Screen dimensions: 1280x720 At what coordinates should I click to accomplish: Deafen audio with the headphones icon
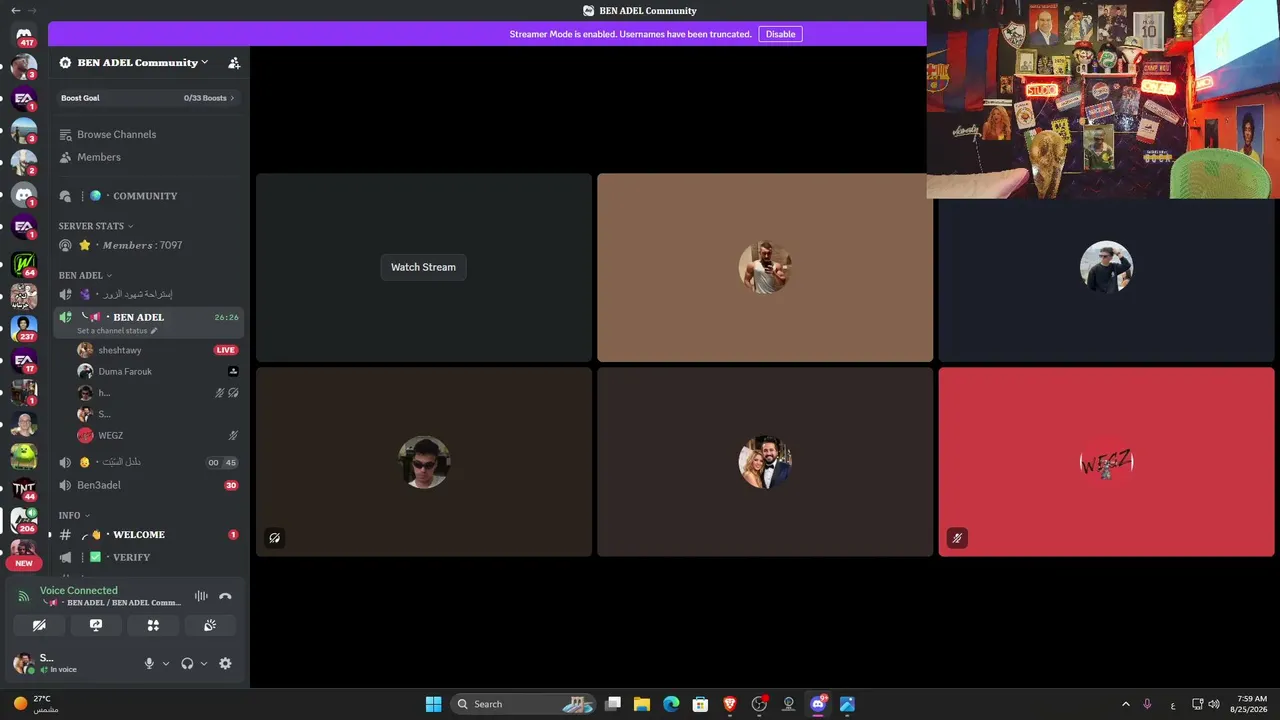[187, 663]
